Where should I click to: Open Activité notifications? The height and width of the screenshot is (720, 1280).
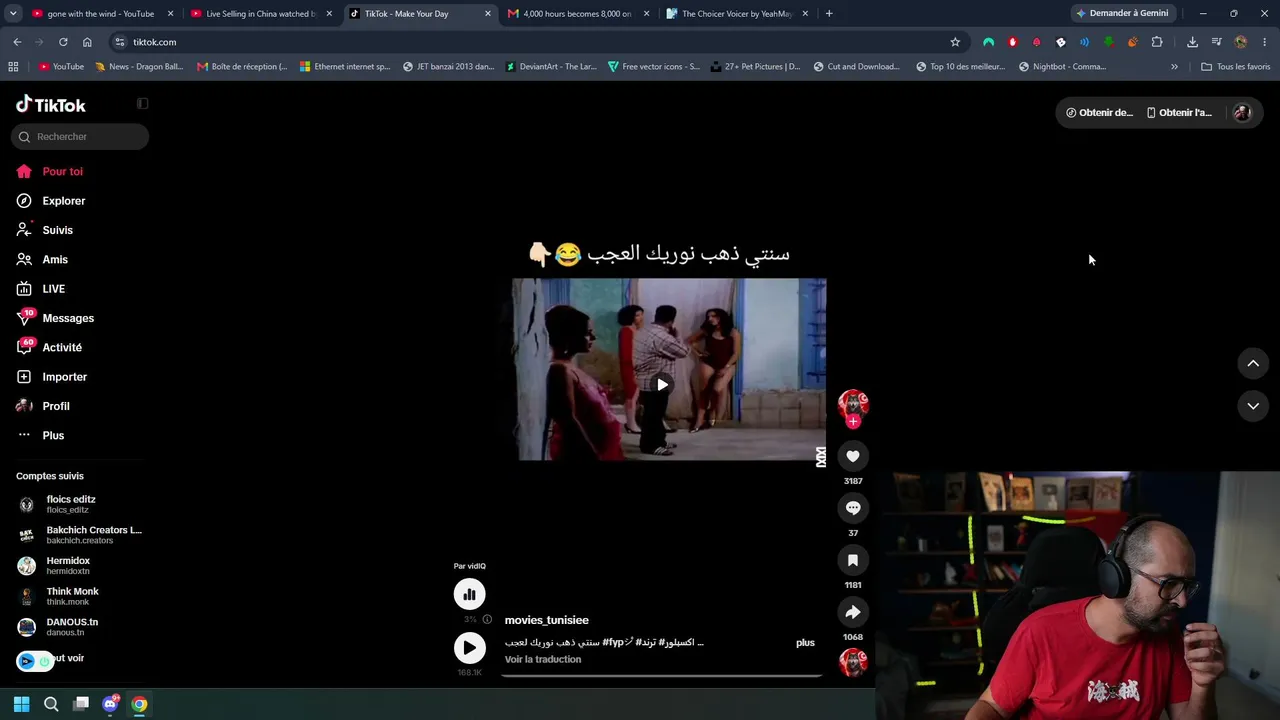pos(62,348)
